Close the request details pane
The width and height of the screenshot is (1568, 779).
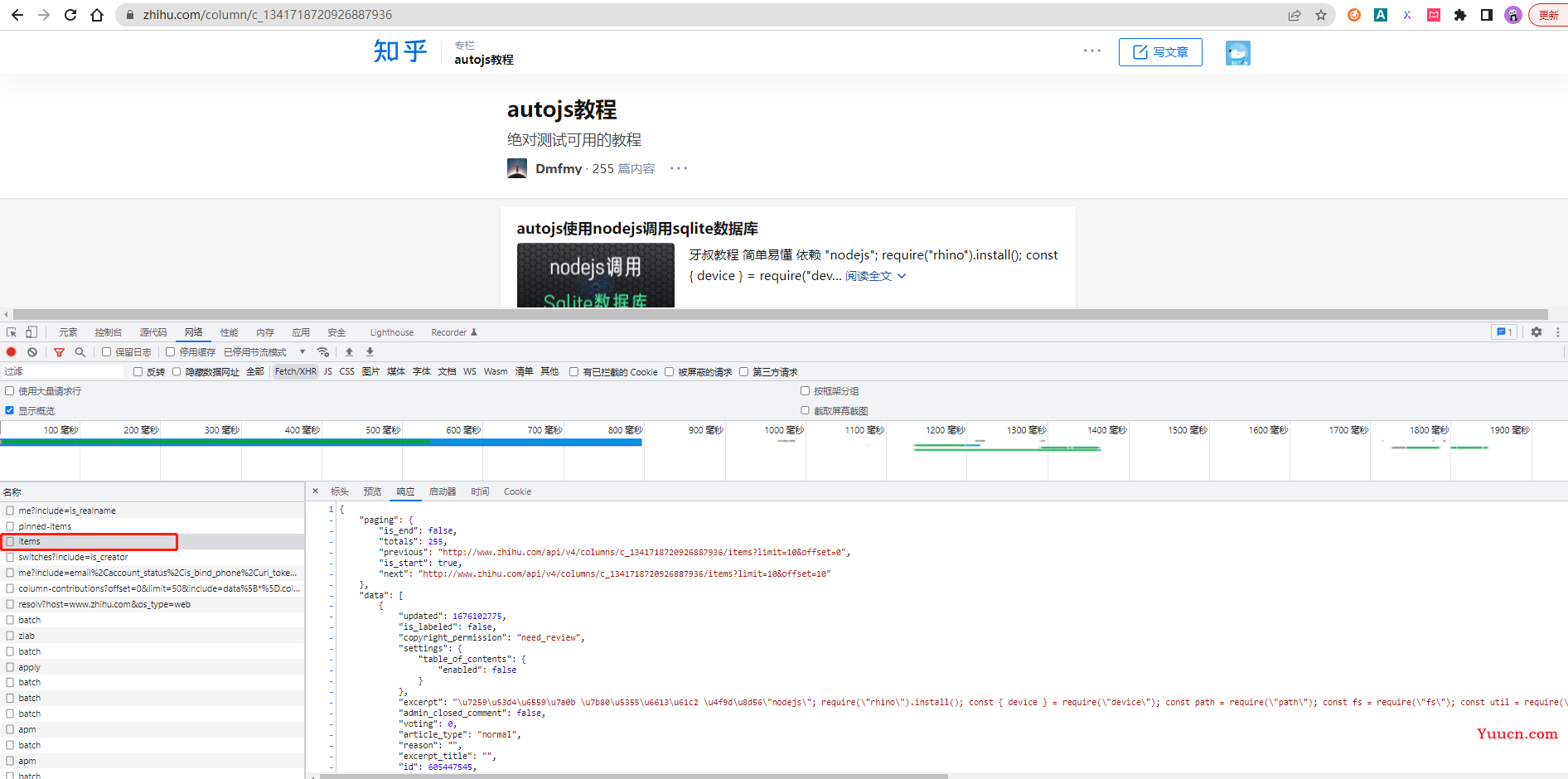[x=315, y=491]
